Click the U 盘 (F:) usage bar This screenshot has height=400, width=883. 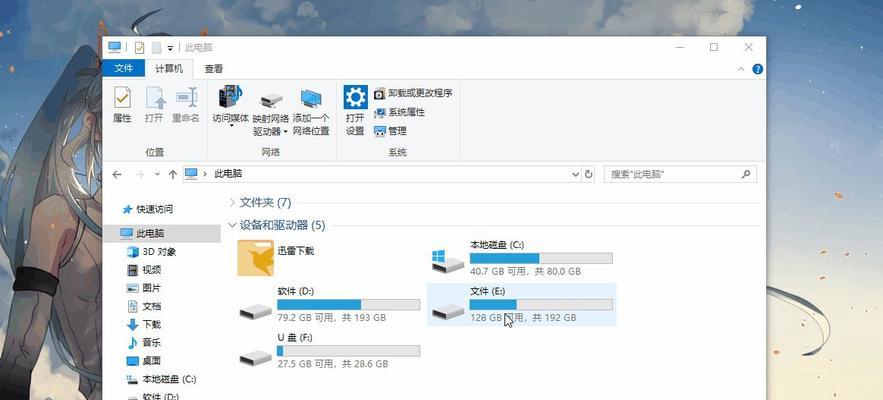(349, 351)
